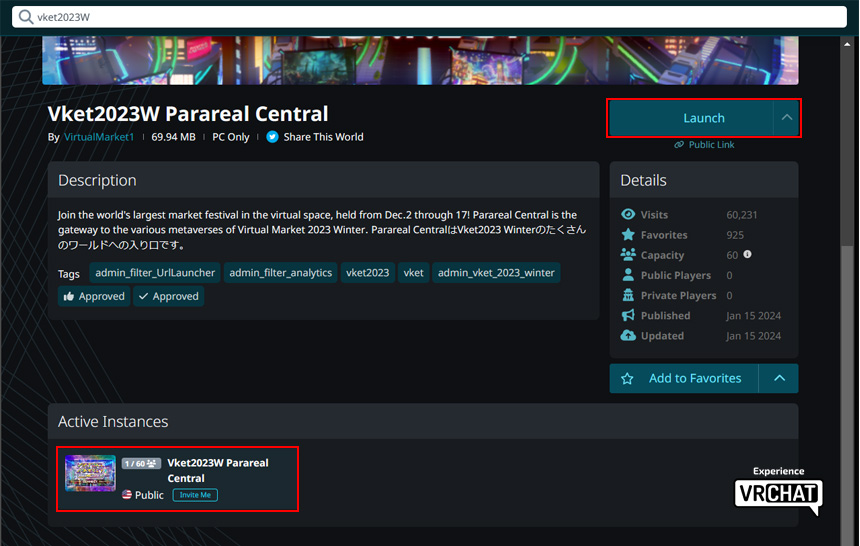Expand the Add to Favorites dropdown arrow
Viewport: 860px width, 546px height.
coord(779,379)
